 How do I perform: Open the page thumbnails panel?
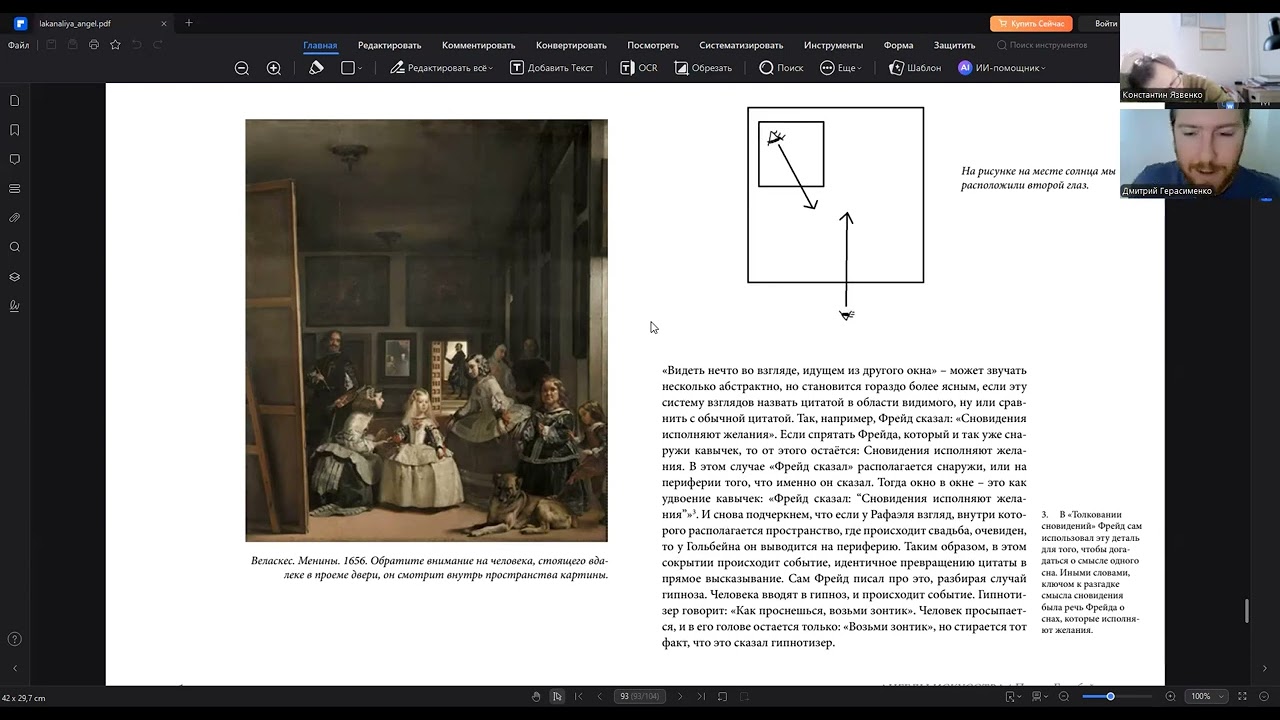[x=14, y=101]
